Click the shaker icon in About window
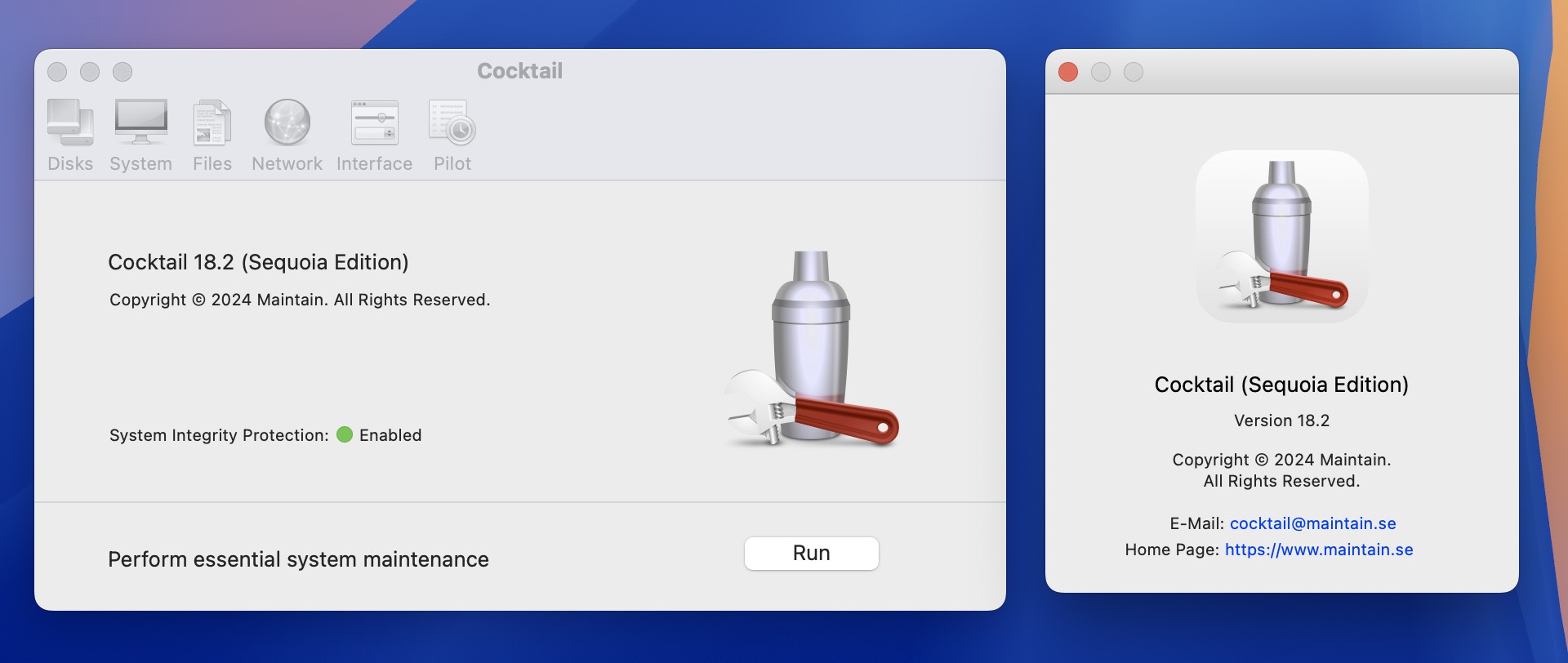This screenshot has width=1568, height=663. click(1281, 236)
